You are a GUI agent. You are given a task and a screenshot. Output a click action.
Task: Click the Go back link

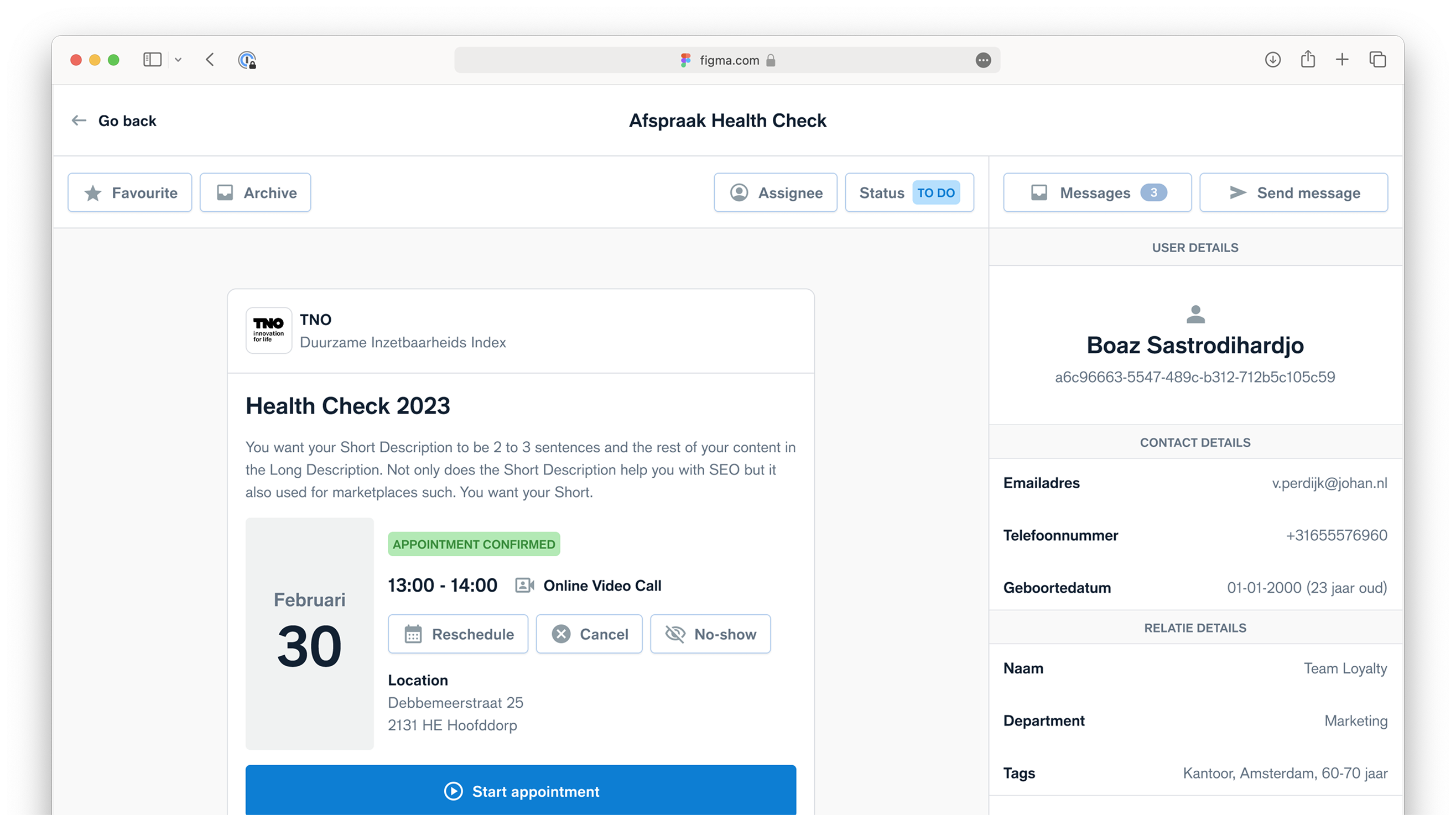click(127, 121)
